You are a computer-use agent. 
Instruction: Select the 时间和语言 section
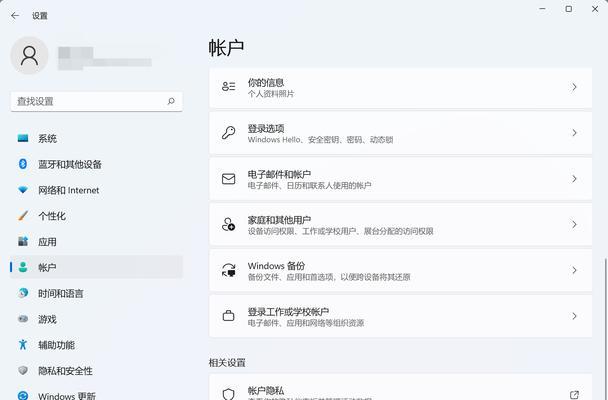pyautogui.click(x=96, y=293)
